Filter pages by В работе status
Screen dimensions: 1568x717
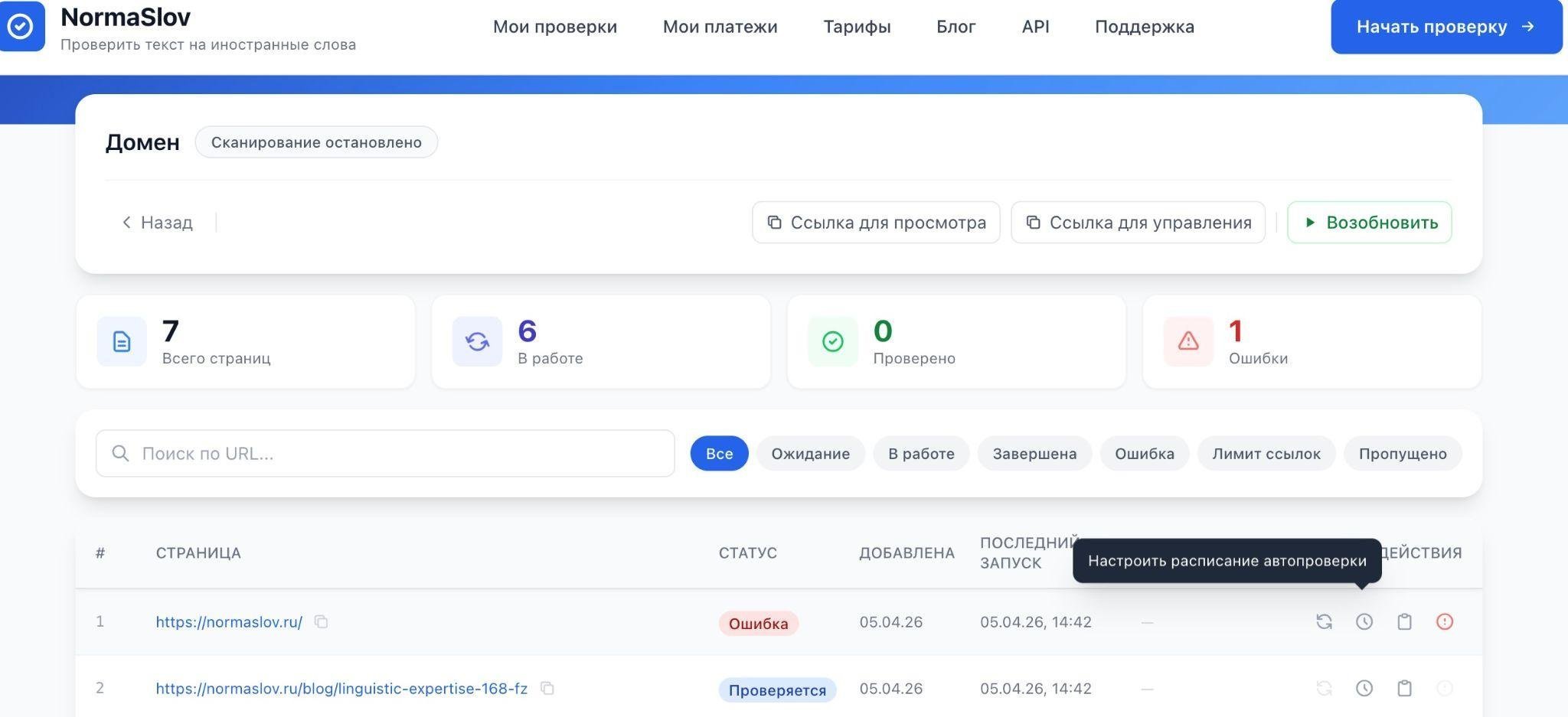click(921, 453)
